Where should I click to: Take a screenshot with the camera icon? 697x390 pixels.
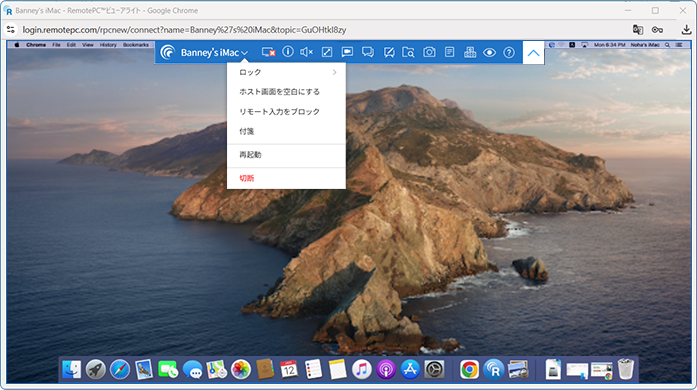point(429,52)
